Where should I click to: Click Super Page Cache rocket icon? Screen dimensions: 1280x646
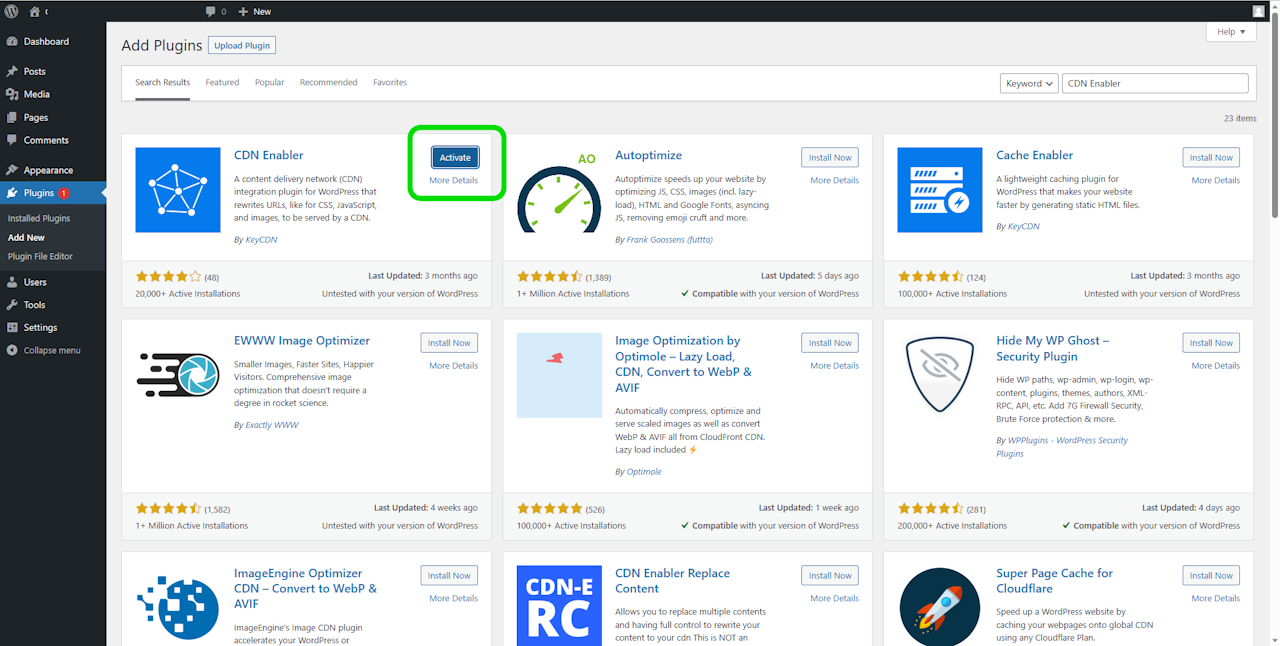pyautogui.click(x=940, y=606)
